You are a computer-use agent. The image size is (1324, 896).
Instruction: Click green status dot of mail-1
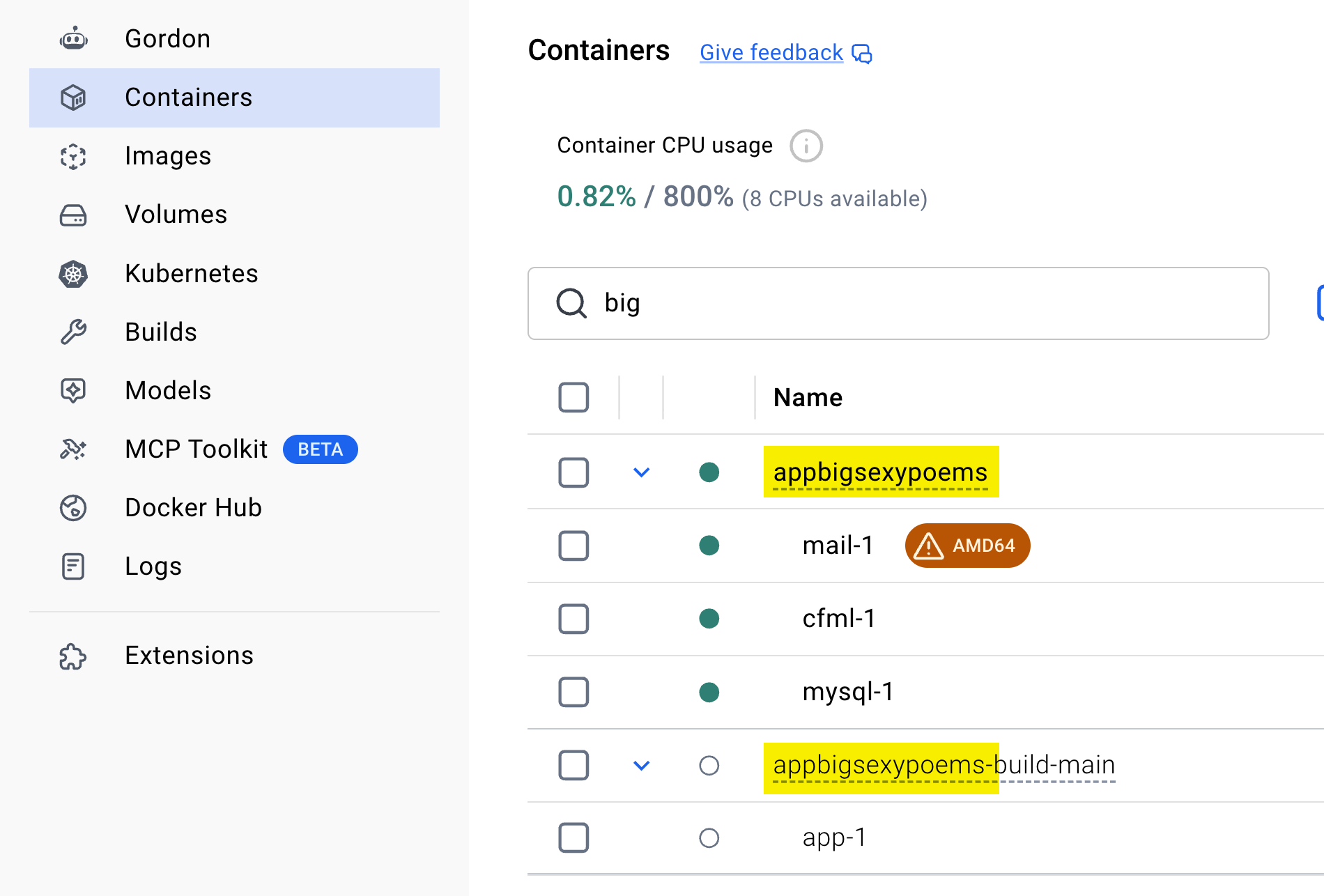709,546
